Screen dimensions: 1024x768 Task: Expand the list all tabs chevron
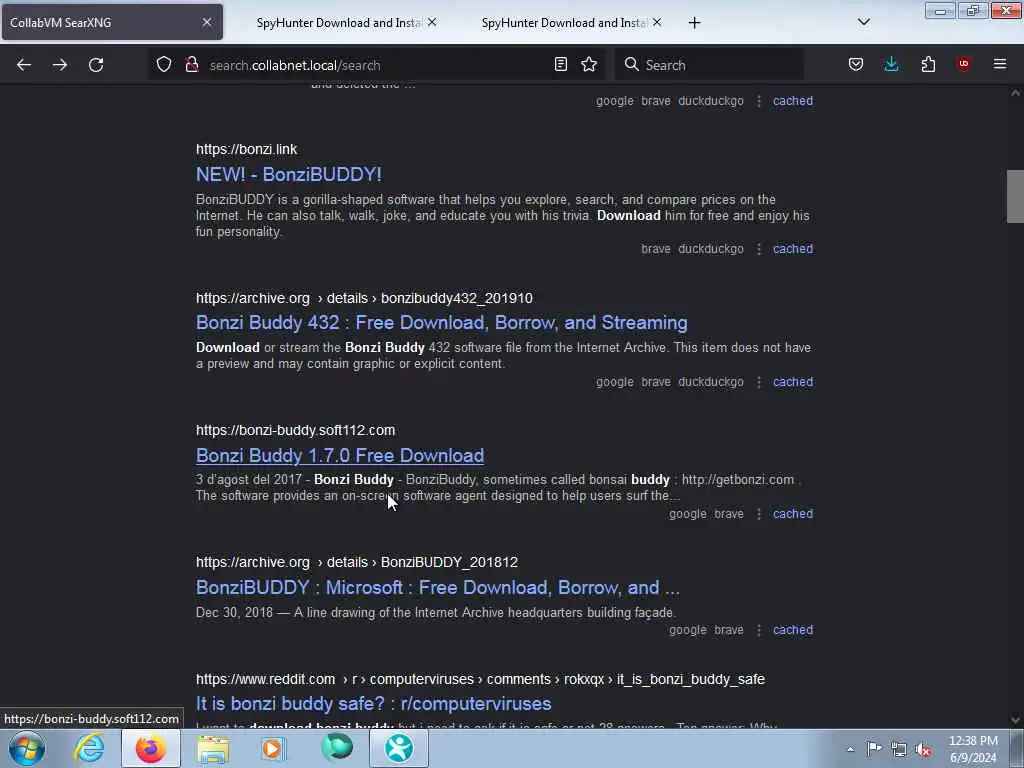(863, 22)
